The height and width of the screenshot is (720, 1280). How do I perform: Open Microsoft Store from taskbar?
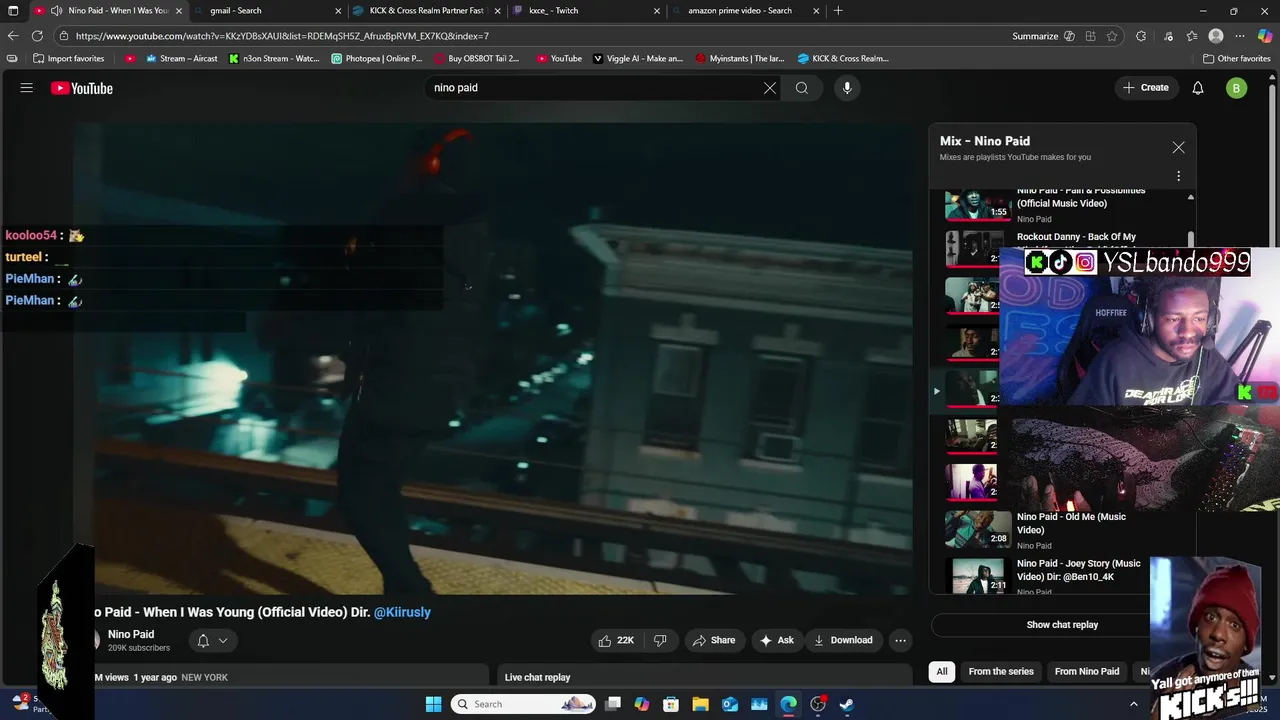tap(671, 704)
